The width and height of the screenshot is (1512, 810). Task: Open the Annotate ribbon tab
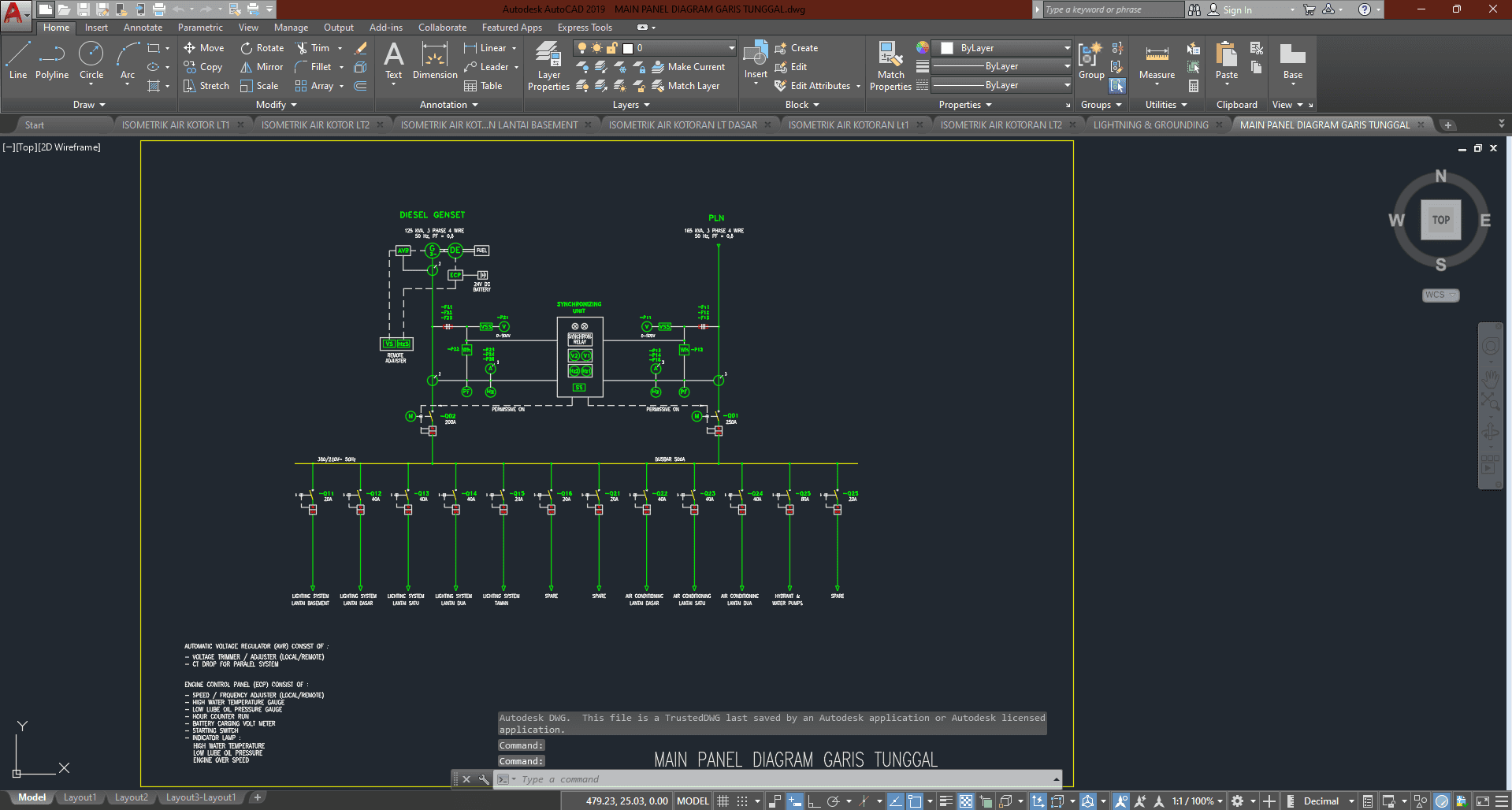[x=143, y=28]
